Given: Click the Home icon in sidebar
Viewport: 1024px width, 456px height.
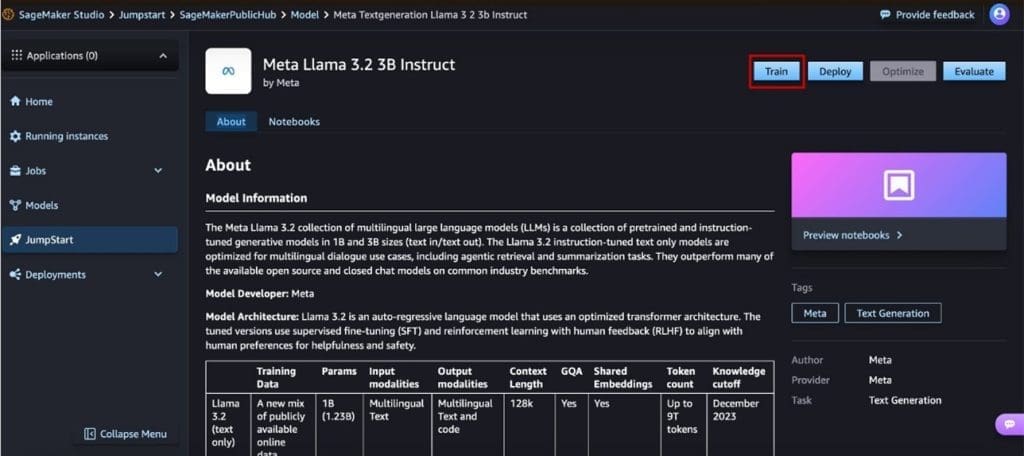Looking at the screenshot, I should click(x=15, y=102).
